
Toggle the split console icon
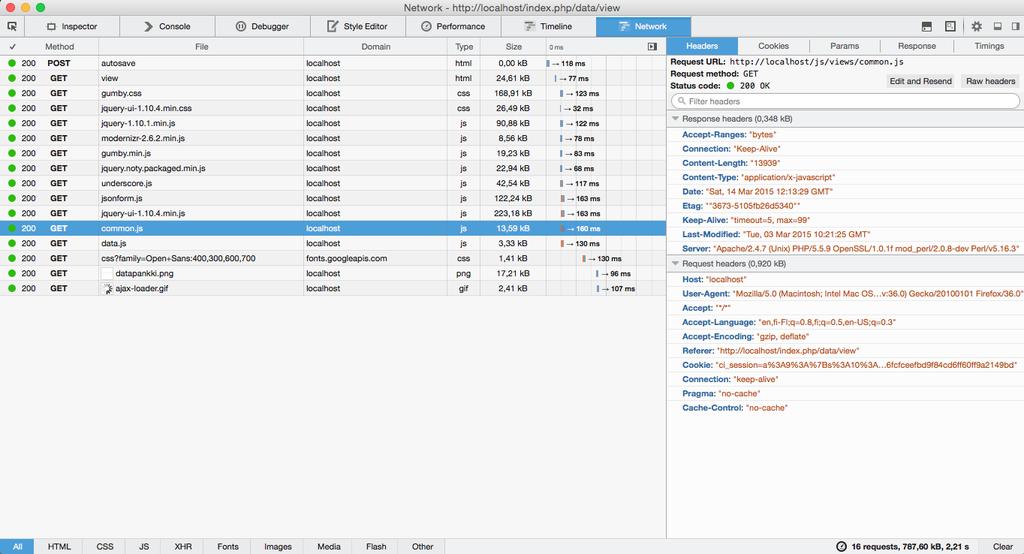pyautogui.click(x=927, y=26)
